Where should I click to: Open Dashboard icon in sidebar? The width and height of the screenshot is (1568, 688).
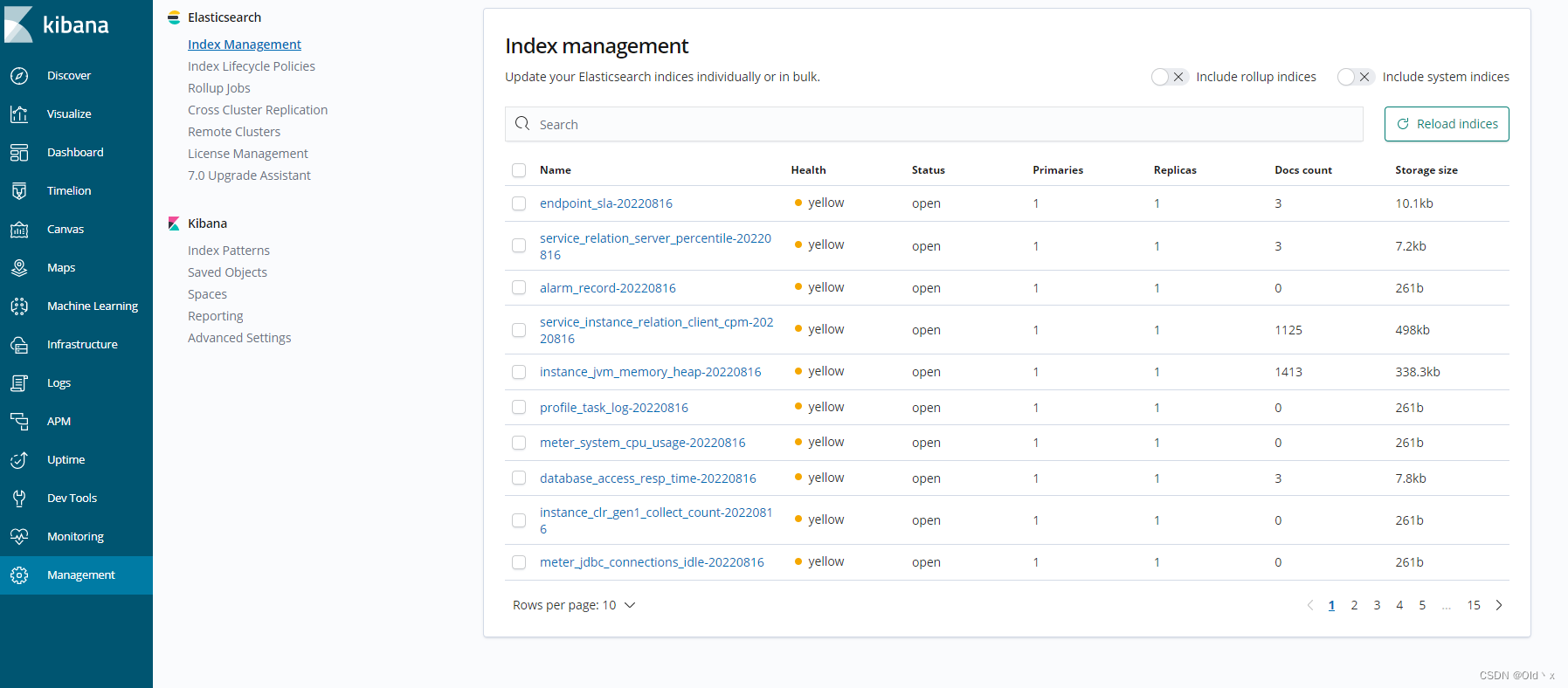click(x=19, y=153)
